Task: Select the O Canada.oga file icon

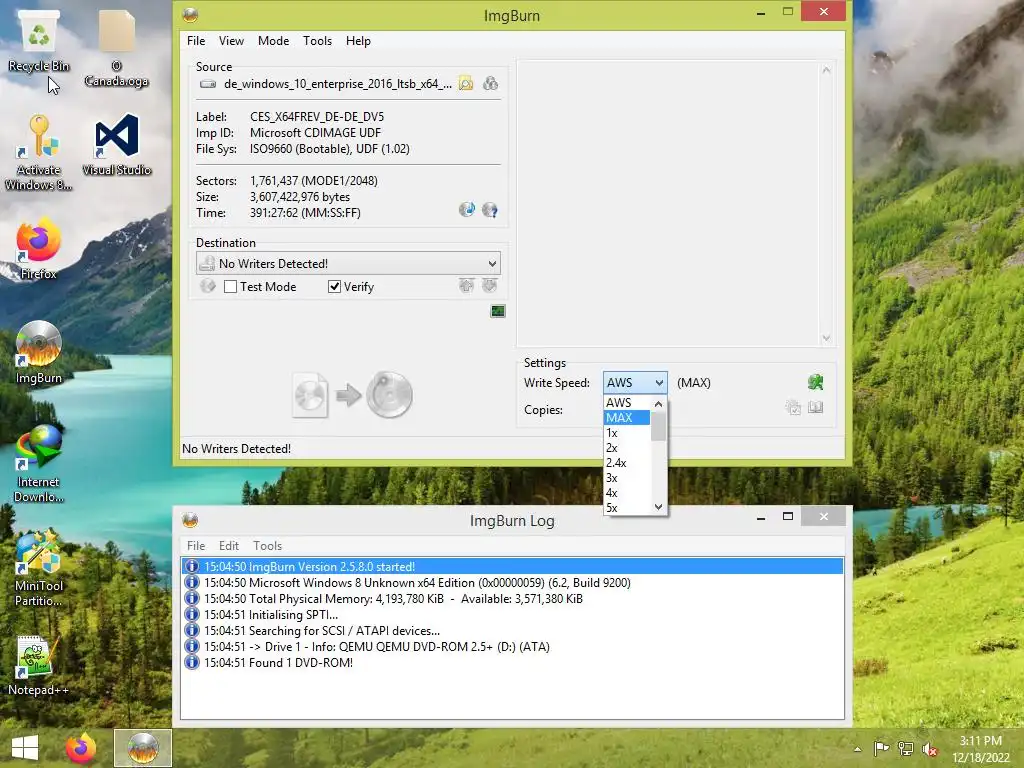Action: coord(116,49)
